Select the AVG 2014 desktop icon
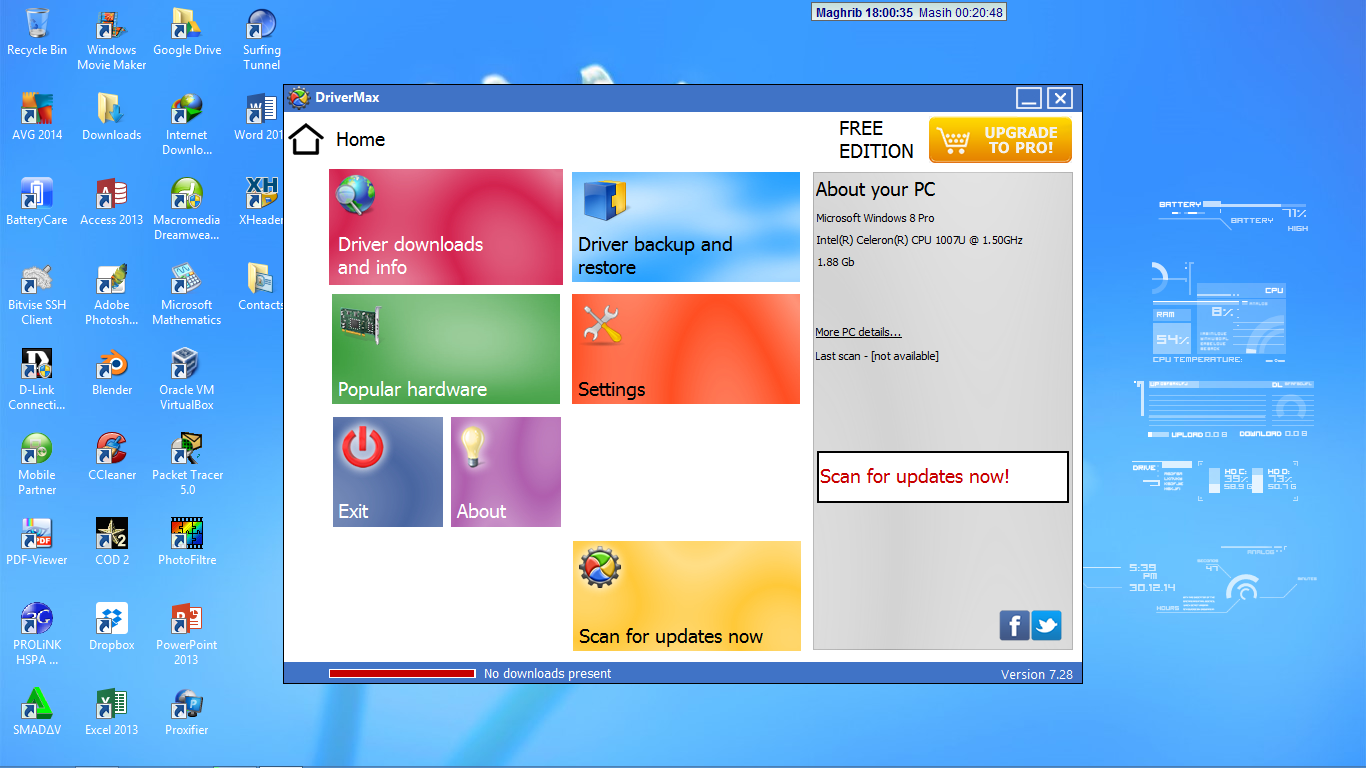Viewport: 1366px width, 768px height. pyautogui.click(x=37, y=118)
